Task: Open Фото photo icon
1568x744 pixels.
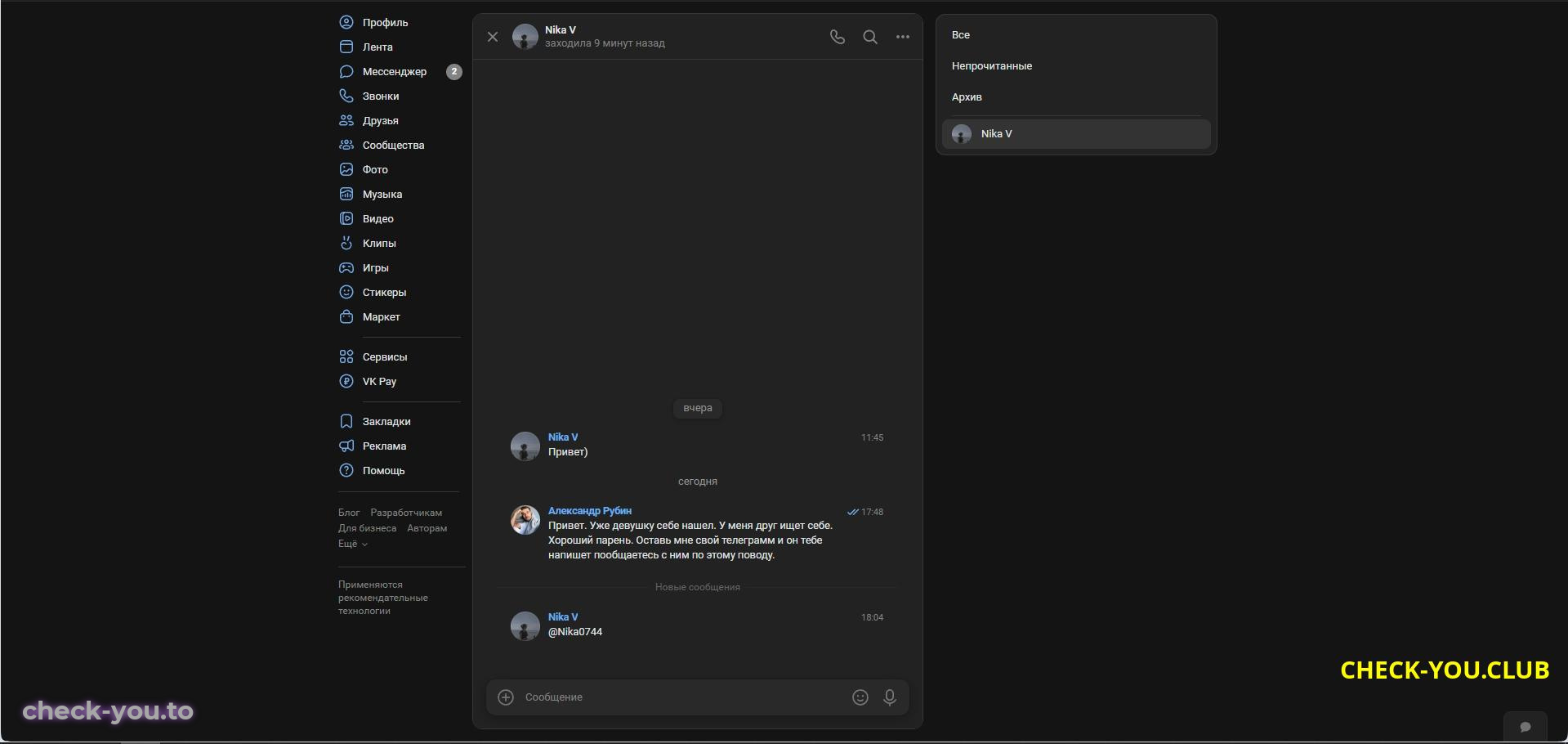Action: pyautogui.click(x=346, y=169)
